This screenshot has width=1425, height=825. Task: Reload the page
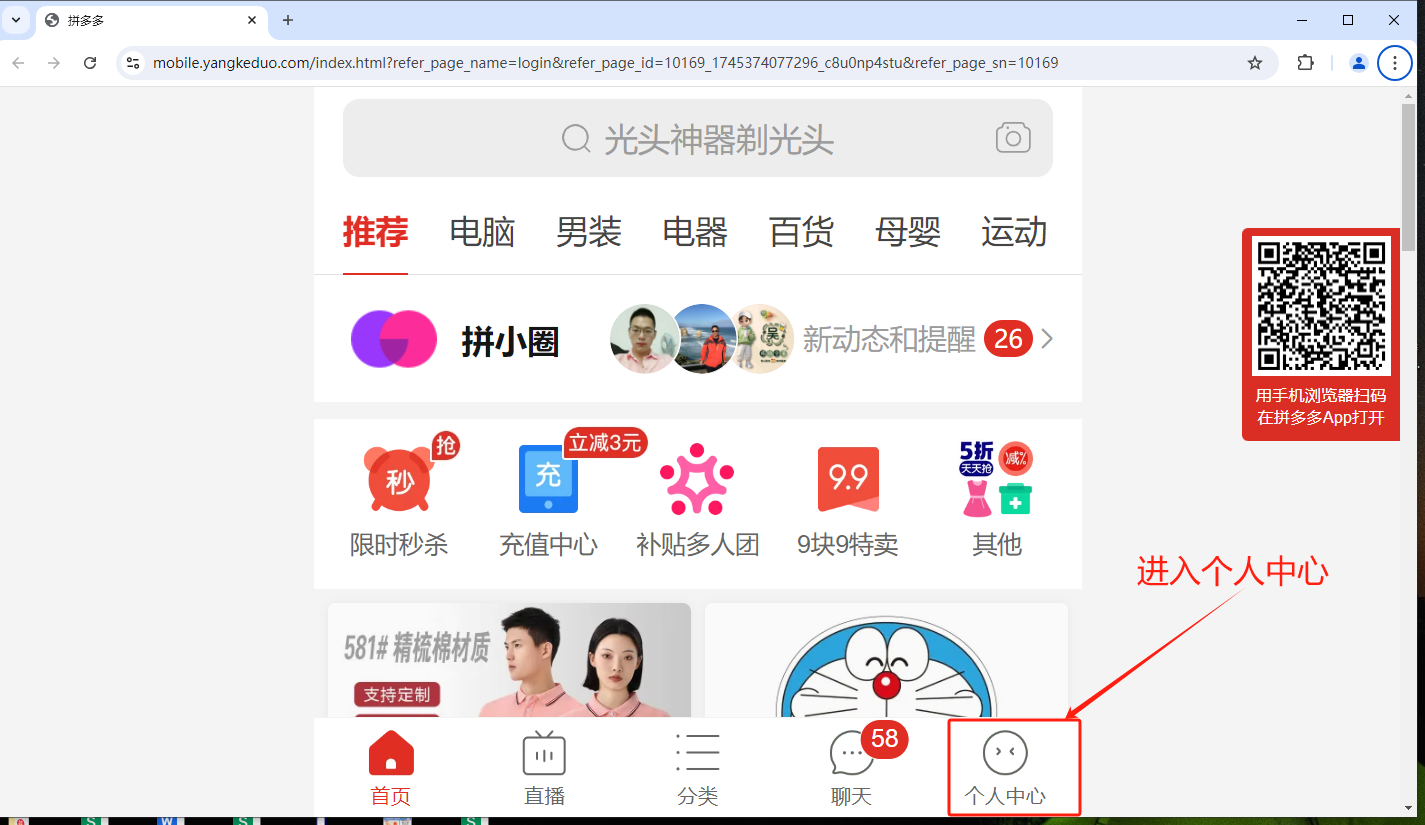tap(90, 63)
